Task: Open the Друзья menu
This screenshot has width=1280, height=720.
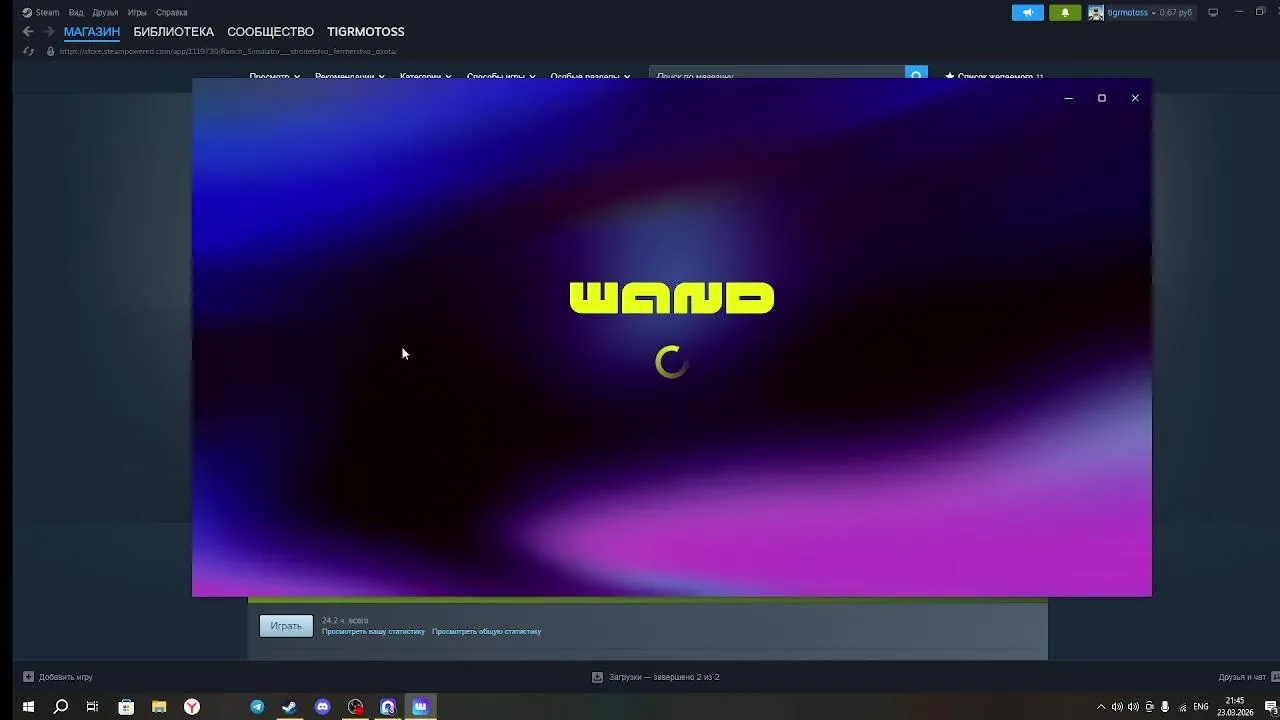Action: click(x=105, y=13)
